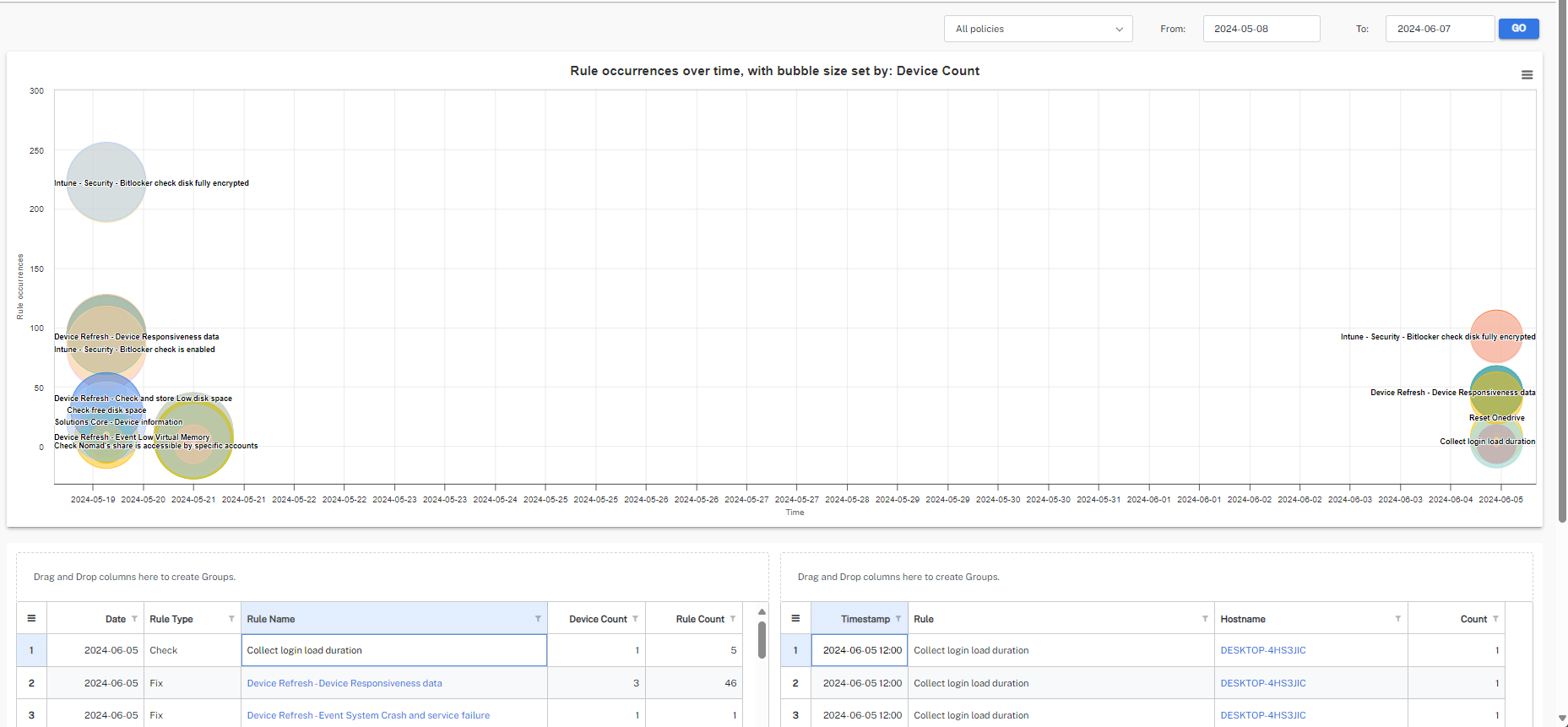The height and width of the screenshot is (727, 1568).
Task: Open the chart hamburger menu
Action: pyautogui.click(x=1527, y=75)
